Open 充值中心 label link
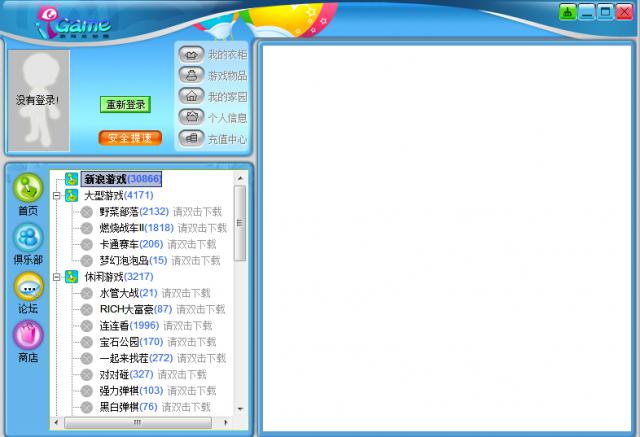 click(227, 139)
